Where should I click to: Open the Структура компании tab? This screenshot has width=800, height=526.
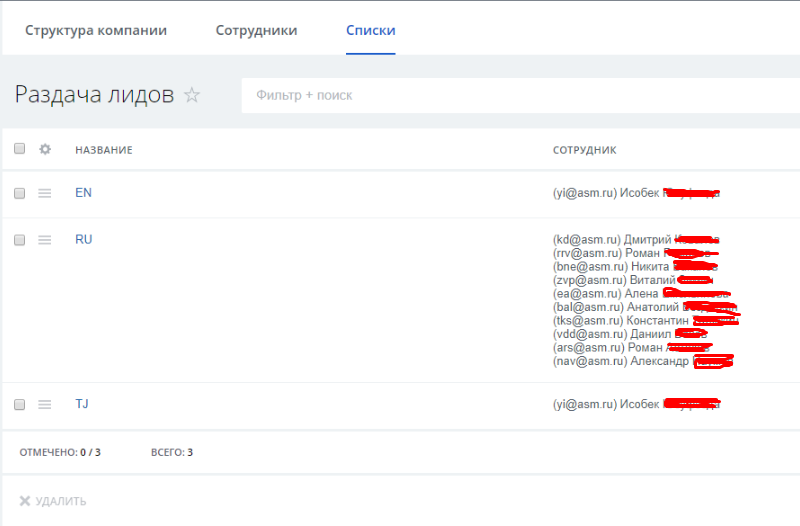pyautogui.click(x=96, y=30)
